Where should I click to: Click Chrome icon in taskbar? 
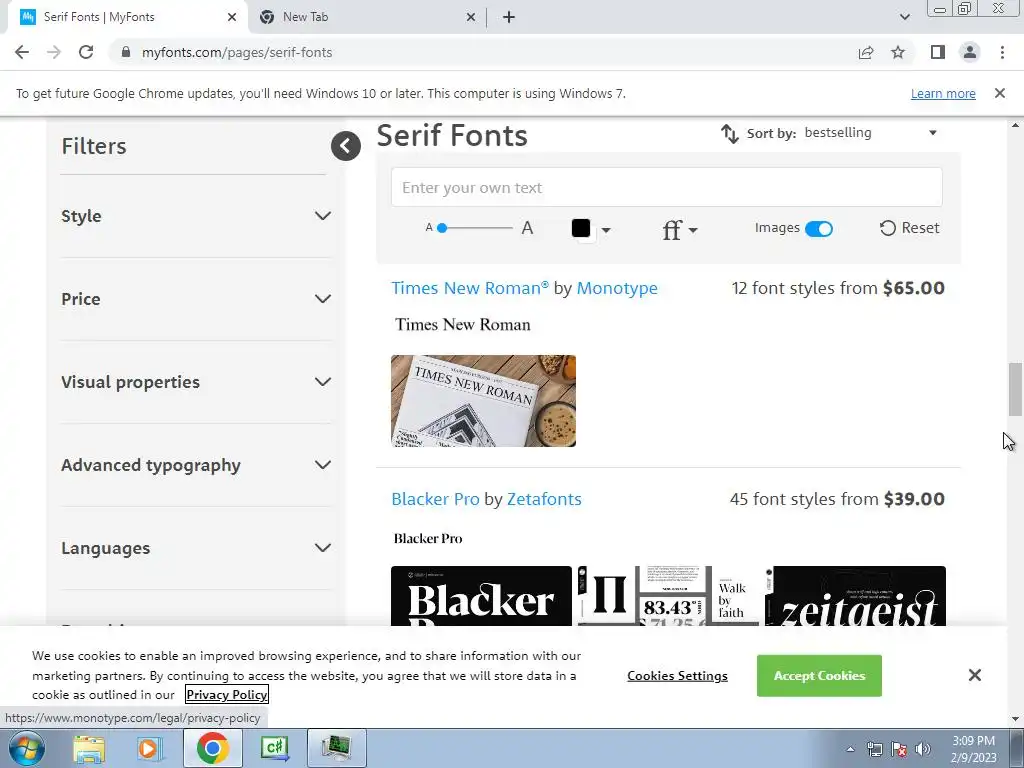point(212,748)
